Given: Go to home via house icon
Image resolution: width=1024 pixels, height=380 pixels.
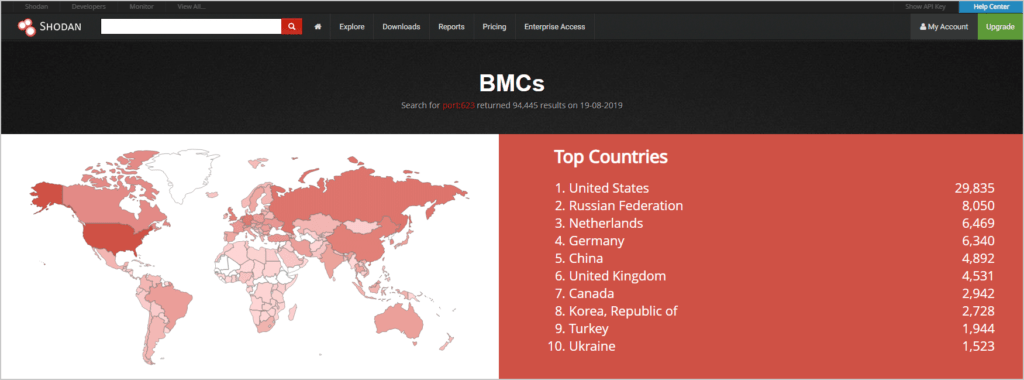Looking at the screenshot, I should coord(318,27).
